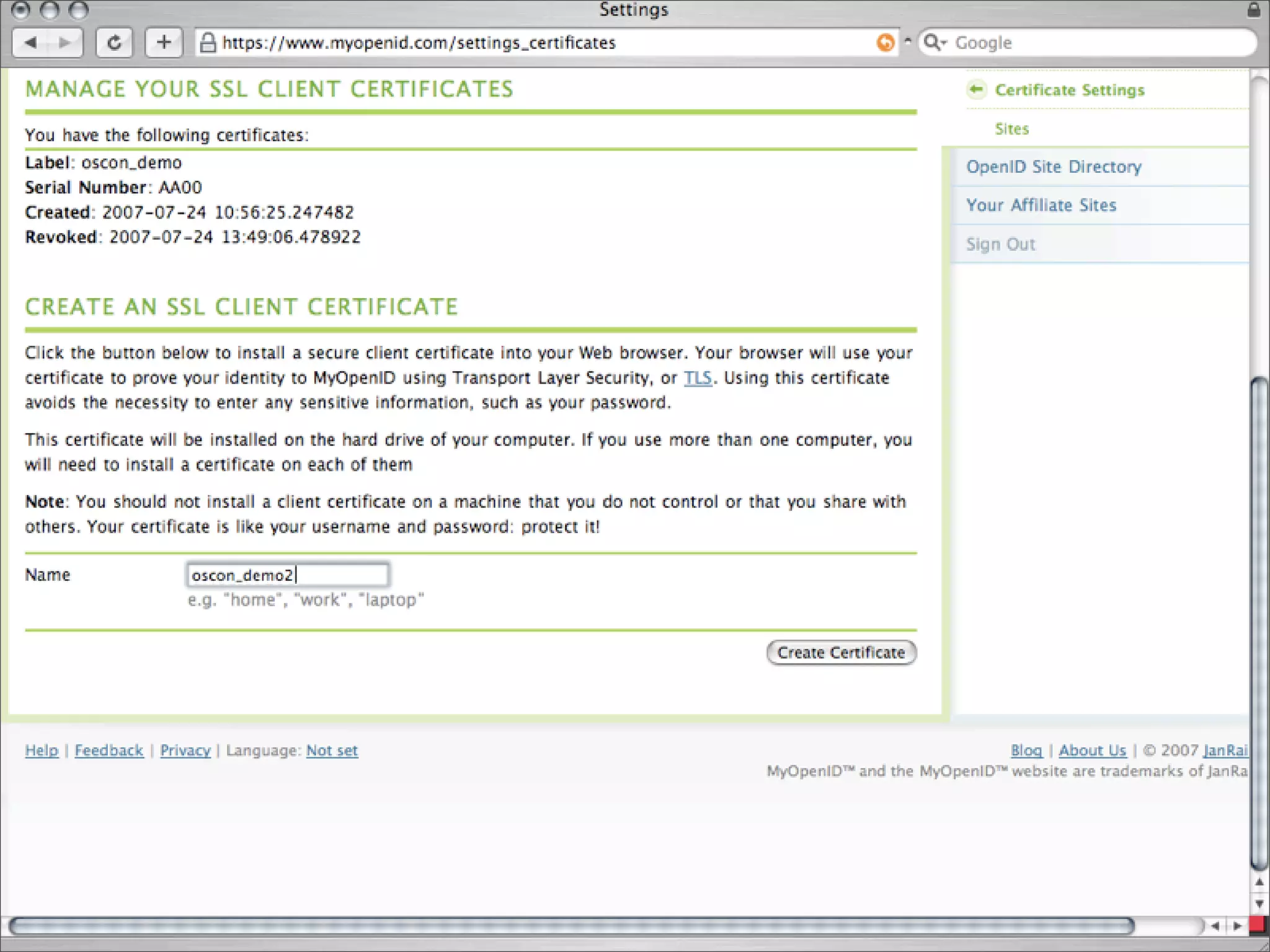1270x952 pixels.
Task: Follow the TLS hyperlink
Action: coord(698,378)
